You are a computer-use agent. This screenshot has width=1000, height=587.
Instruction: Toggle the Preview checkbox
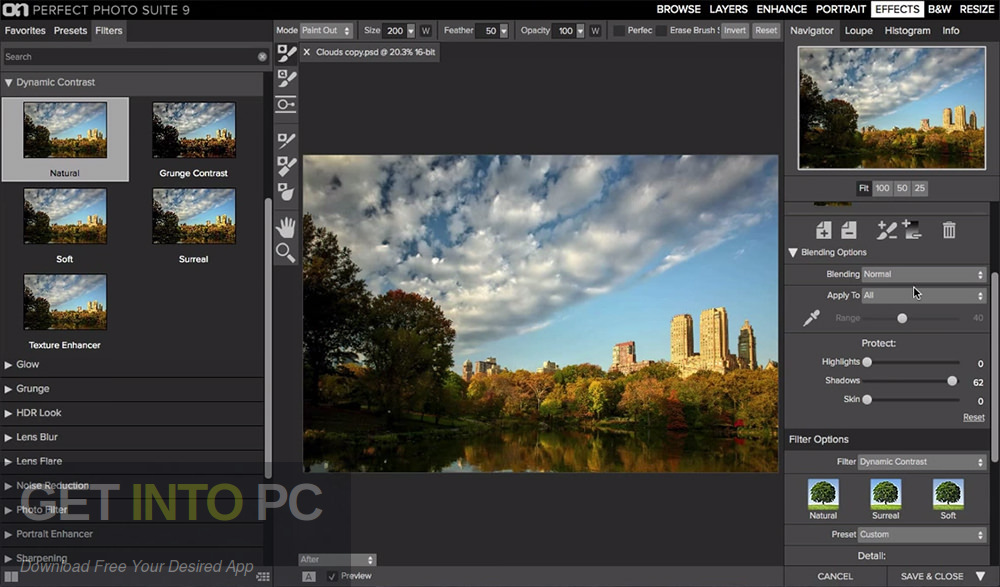click(x=332, y=576)
